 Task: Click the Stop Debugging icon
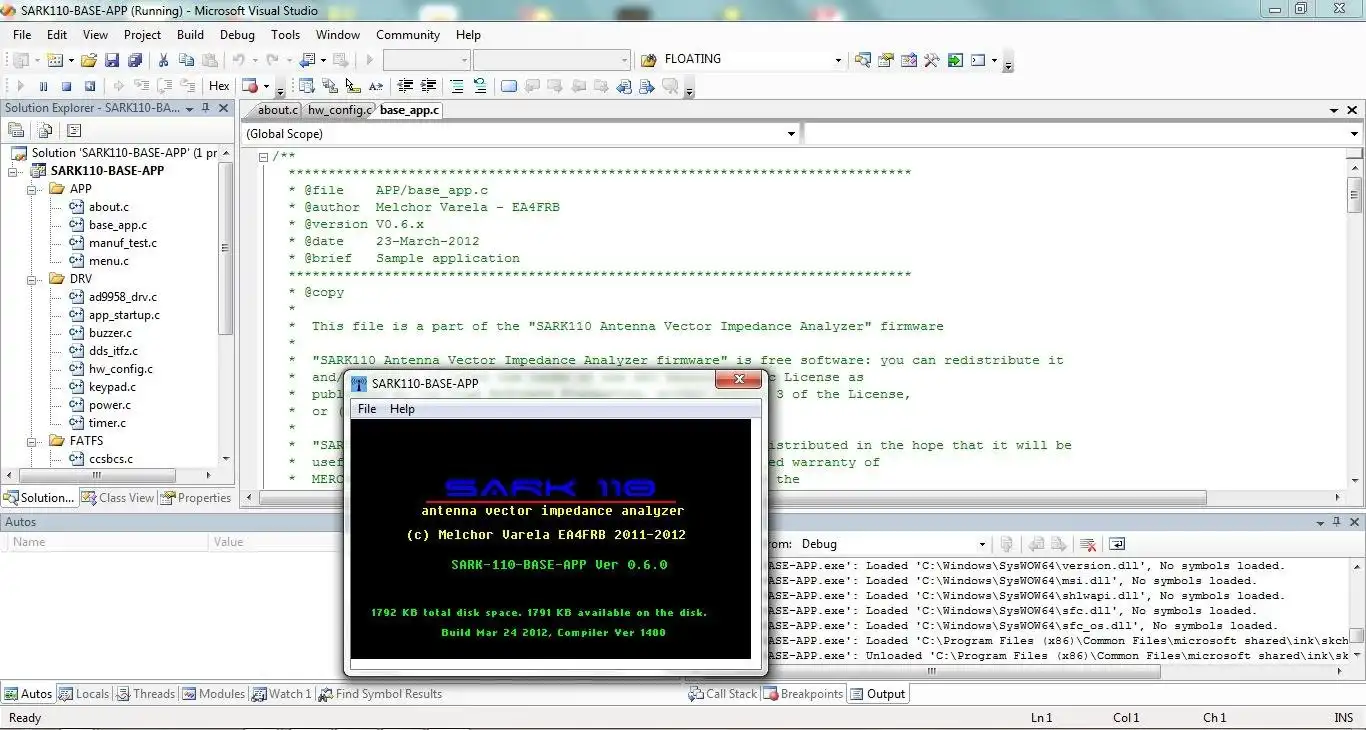[67, 86]
